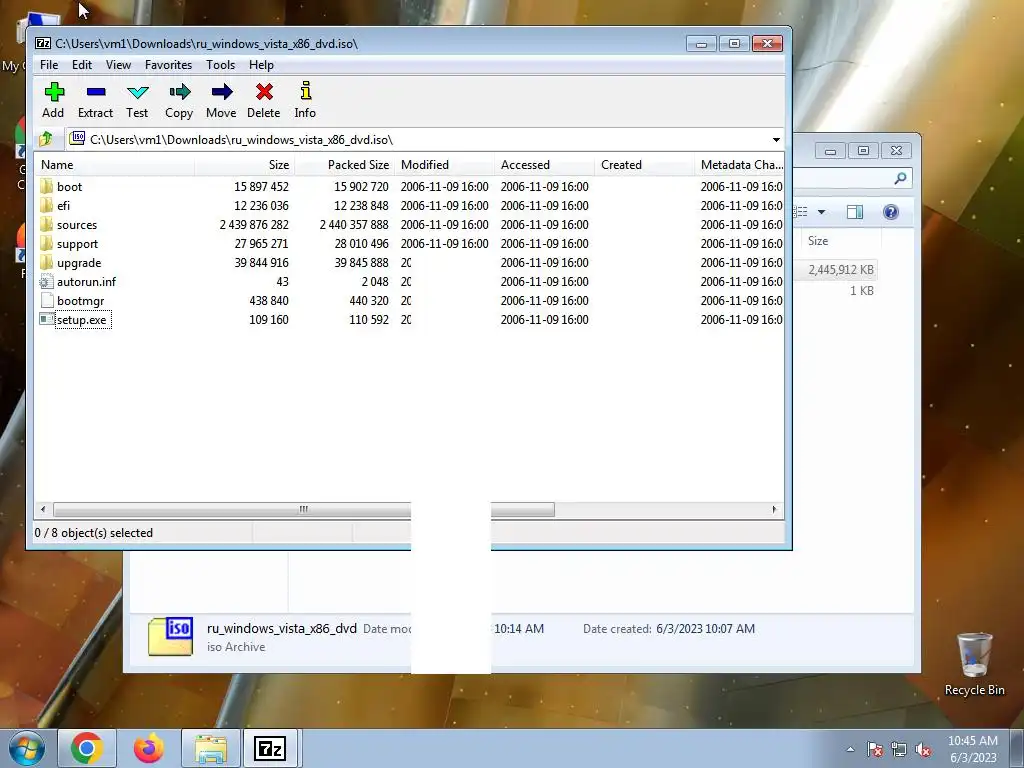Open the File menu
The height and width of the screenshot is (768, 1024).
(x=49, y=65)
